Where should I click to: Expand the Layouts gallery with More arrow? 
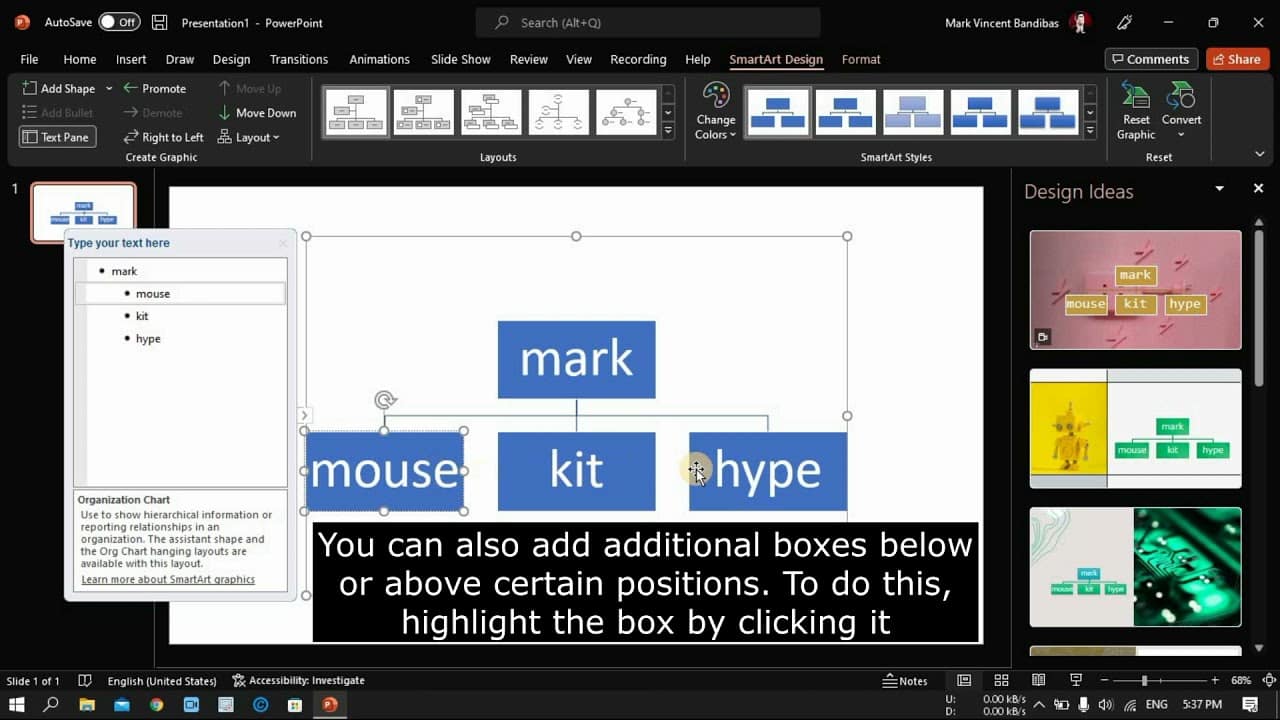(x=668, y=128)
